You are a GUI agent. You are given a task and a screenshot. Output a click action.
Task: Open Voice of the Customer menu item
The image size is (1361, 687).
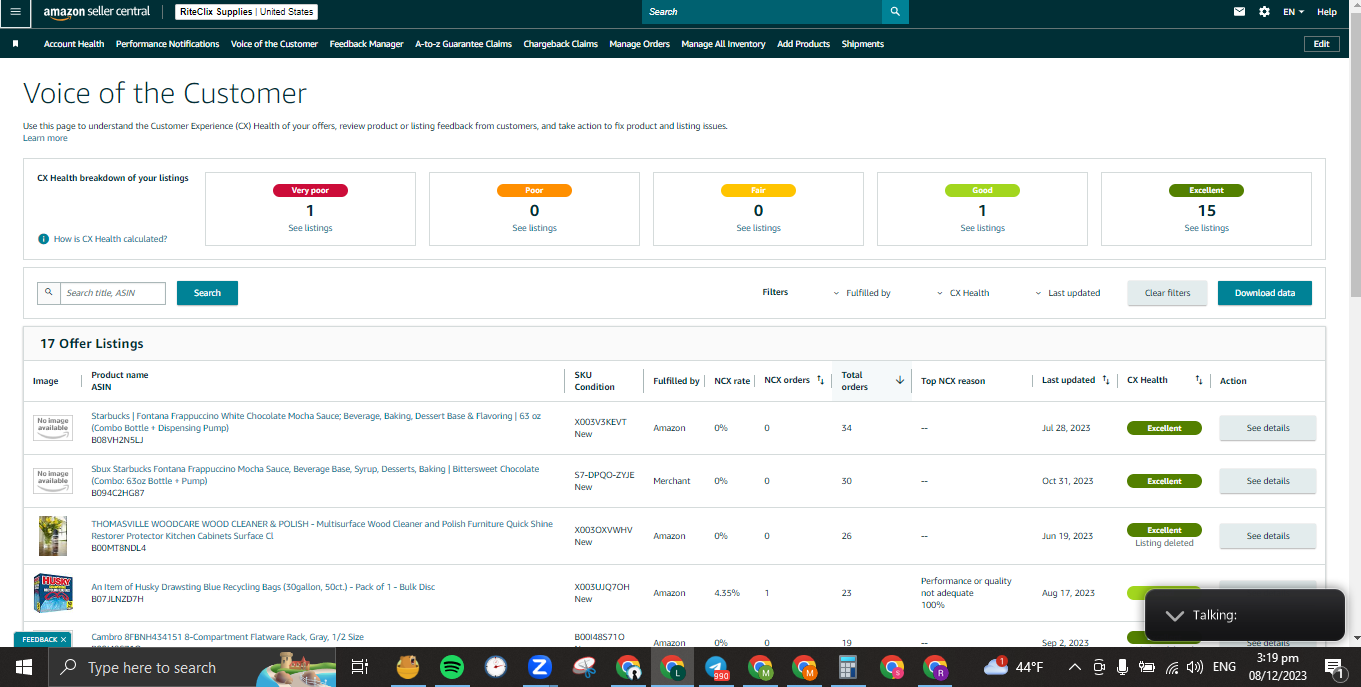275,44
